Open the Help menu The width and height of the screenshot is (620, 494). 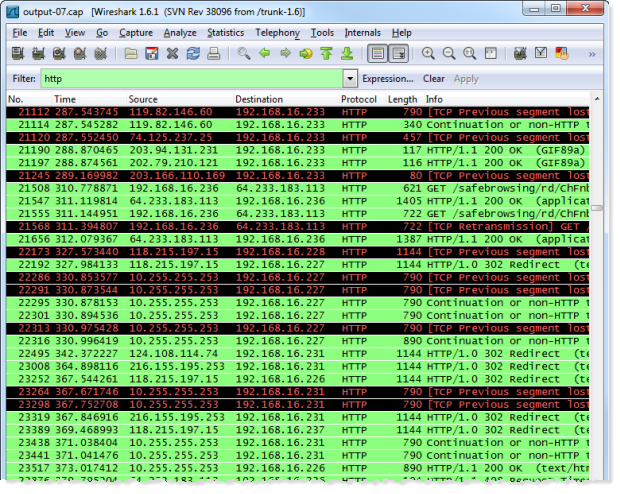coord(401,33)
